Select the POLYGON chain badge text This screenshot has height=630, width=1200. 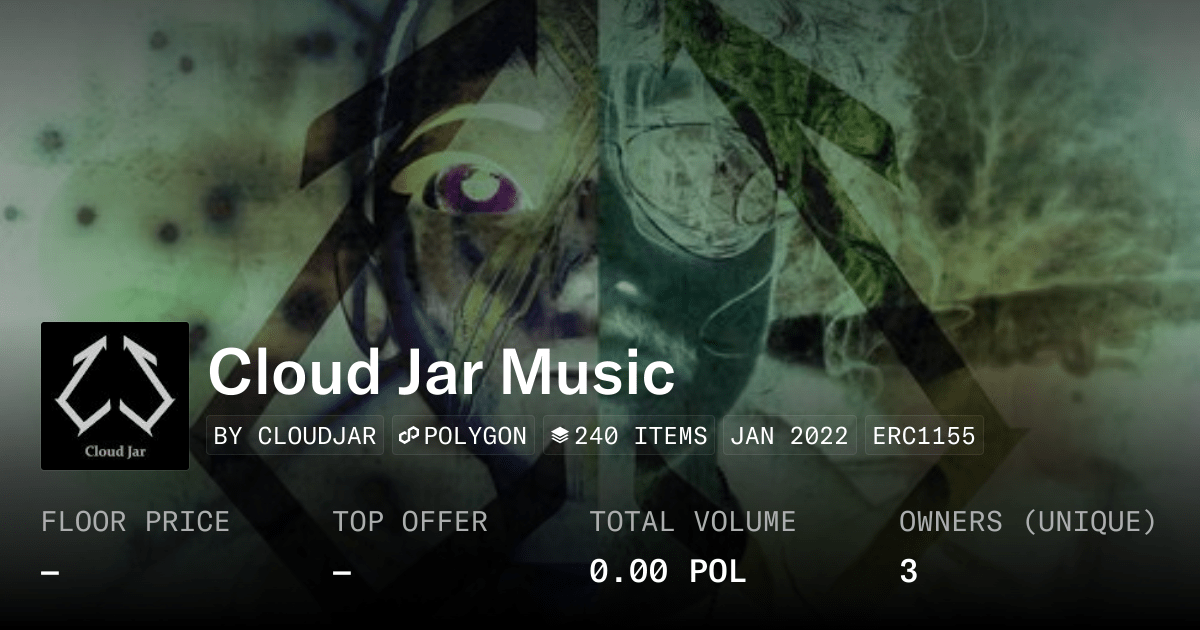[x=475, y=436]
